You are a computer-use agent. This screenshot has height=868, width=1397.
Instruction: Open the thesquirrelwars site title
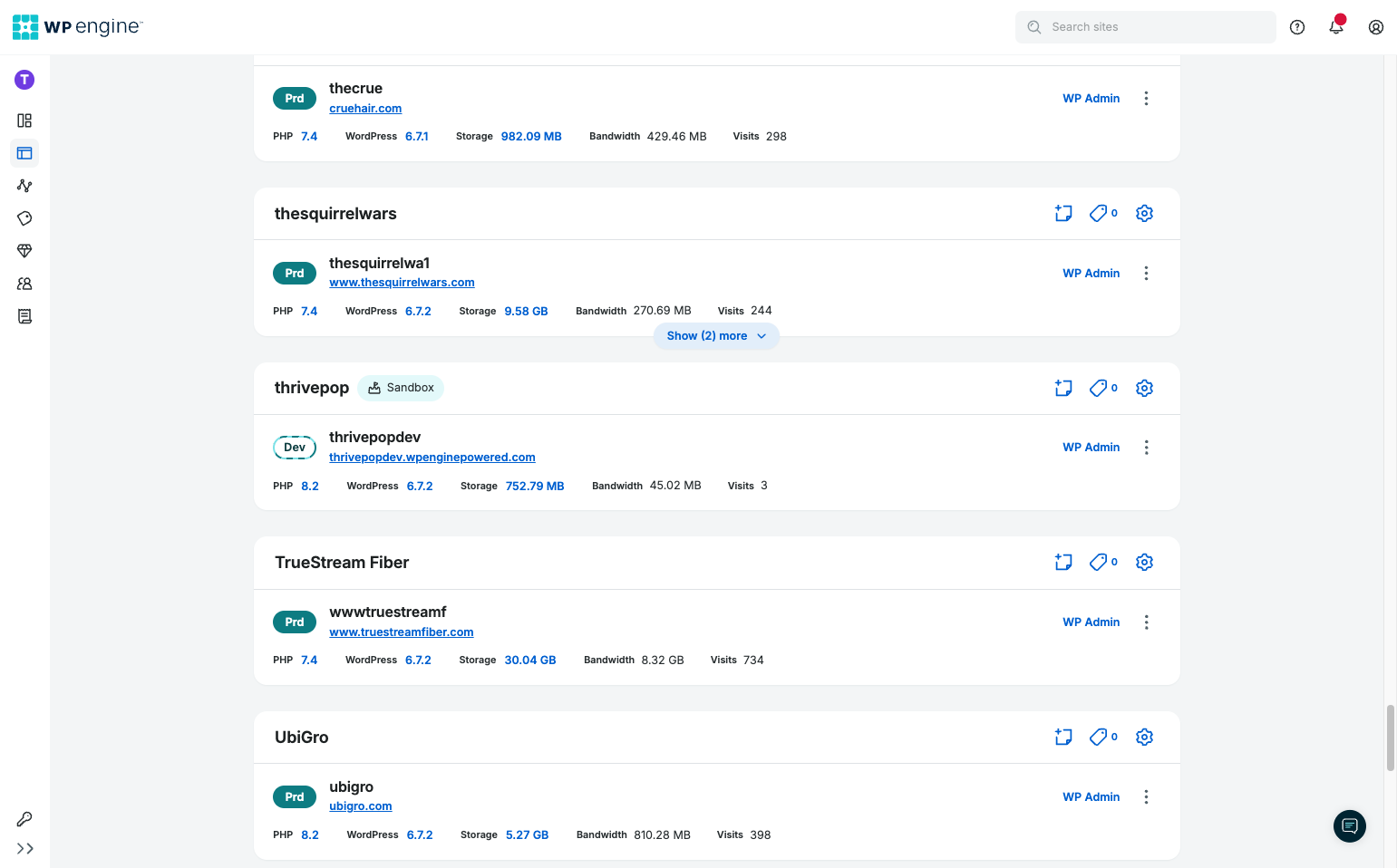coord(335,214)
